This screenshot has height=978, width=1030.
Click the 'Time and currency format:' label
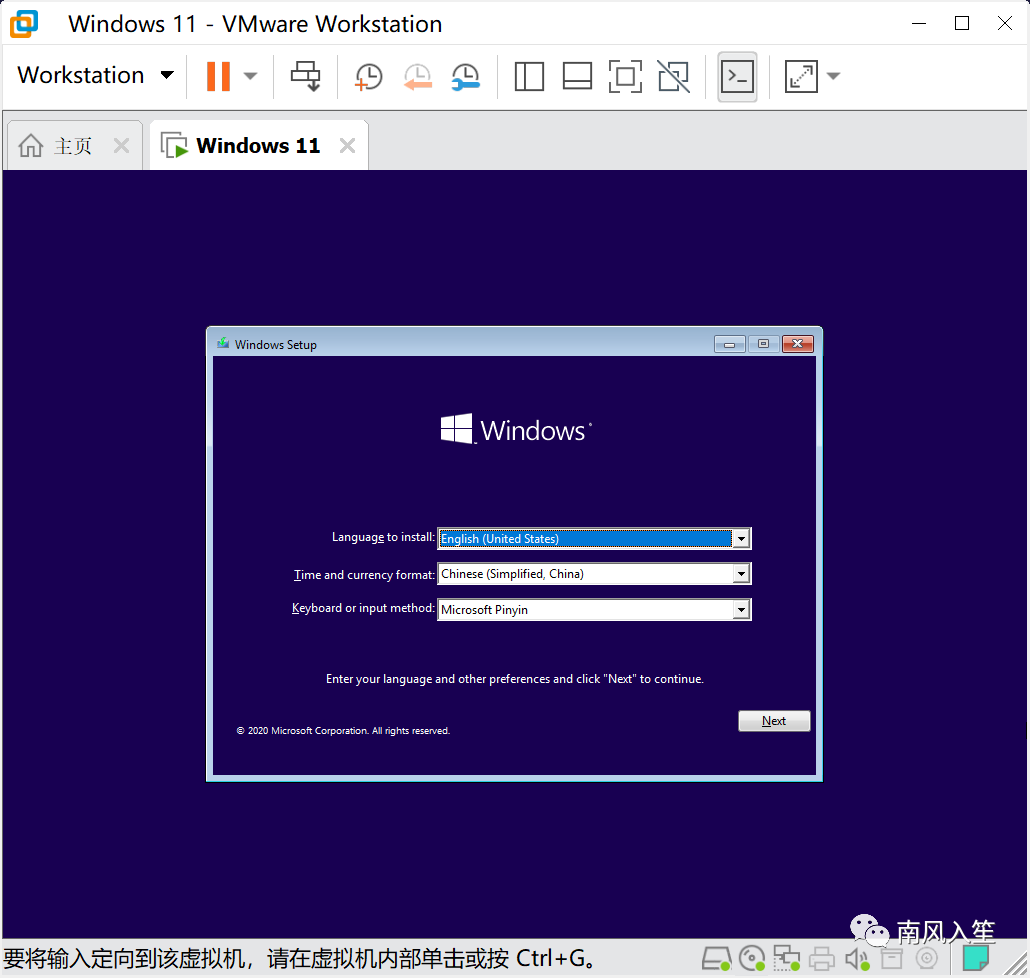point(364,575)
